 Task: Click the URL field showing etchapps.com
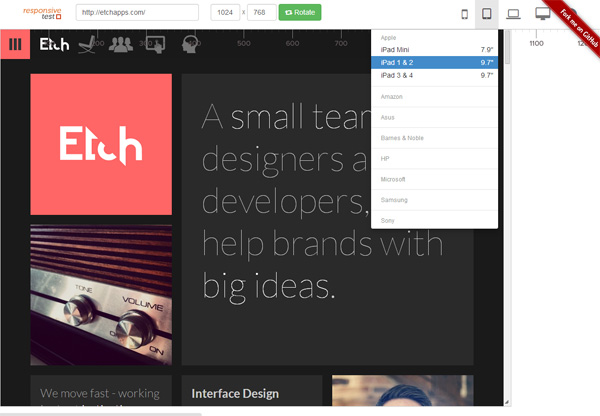[137, 12]
